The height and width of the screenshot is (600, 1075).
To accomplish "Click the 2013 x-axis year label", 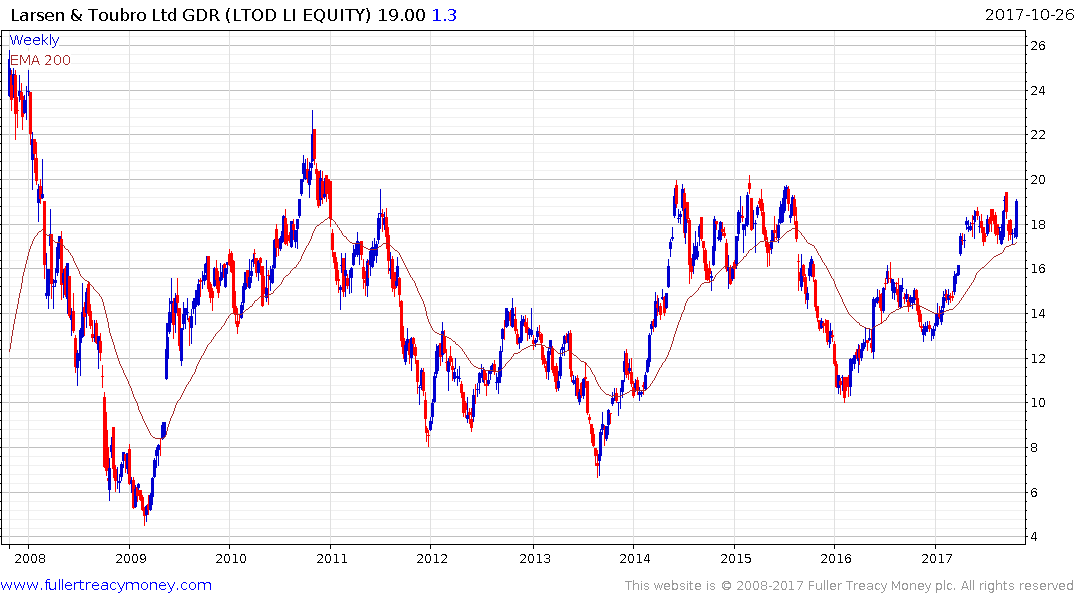I will click(x=535, y=558).
